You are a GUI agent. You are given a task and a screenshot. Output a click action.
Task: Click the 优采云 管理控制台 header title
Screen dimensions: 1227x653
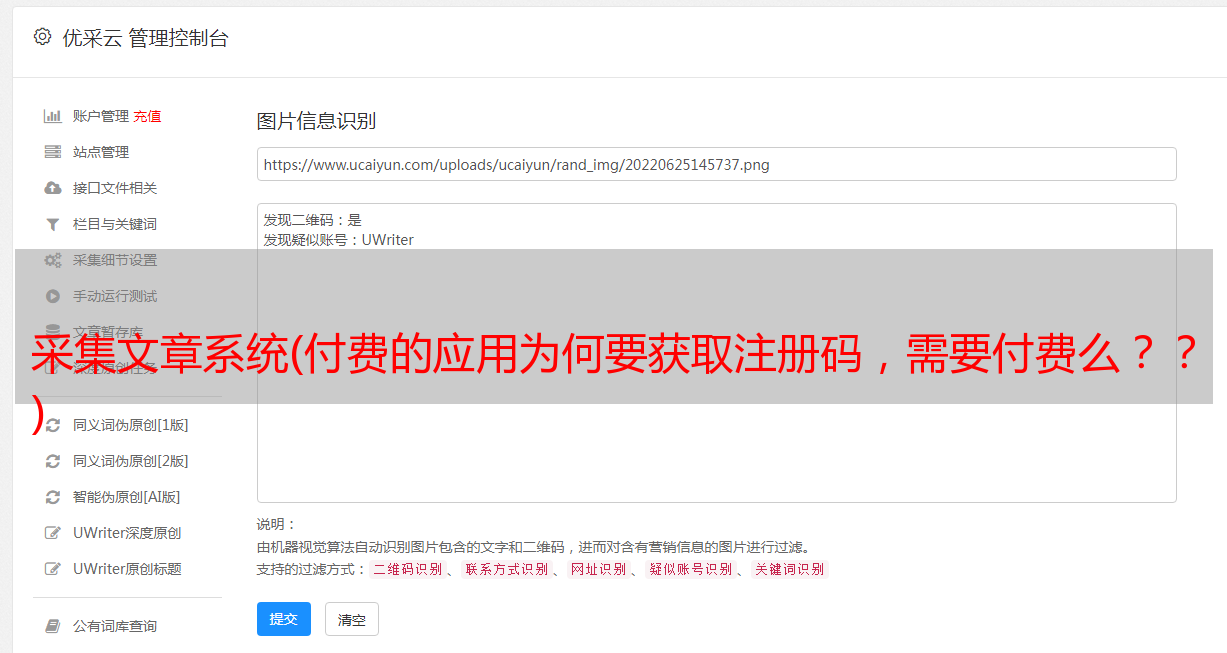[145, 38]
